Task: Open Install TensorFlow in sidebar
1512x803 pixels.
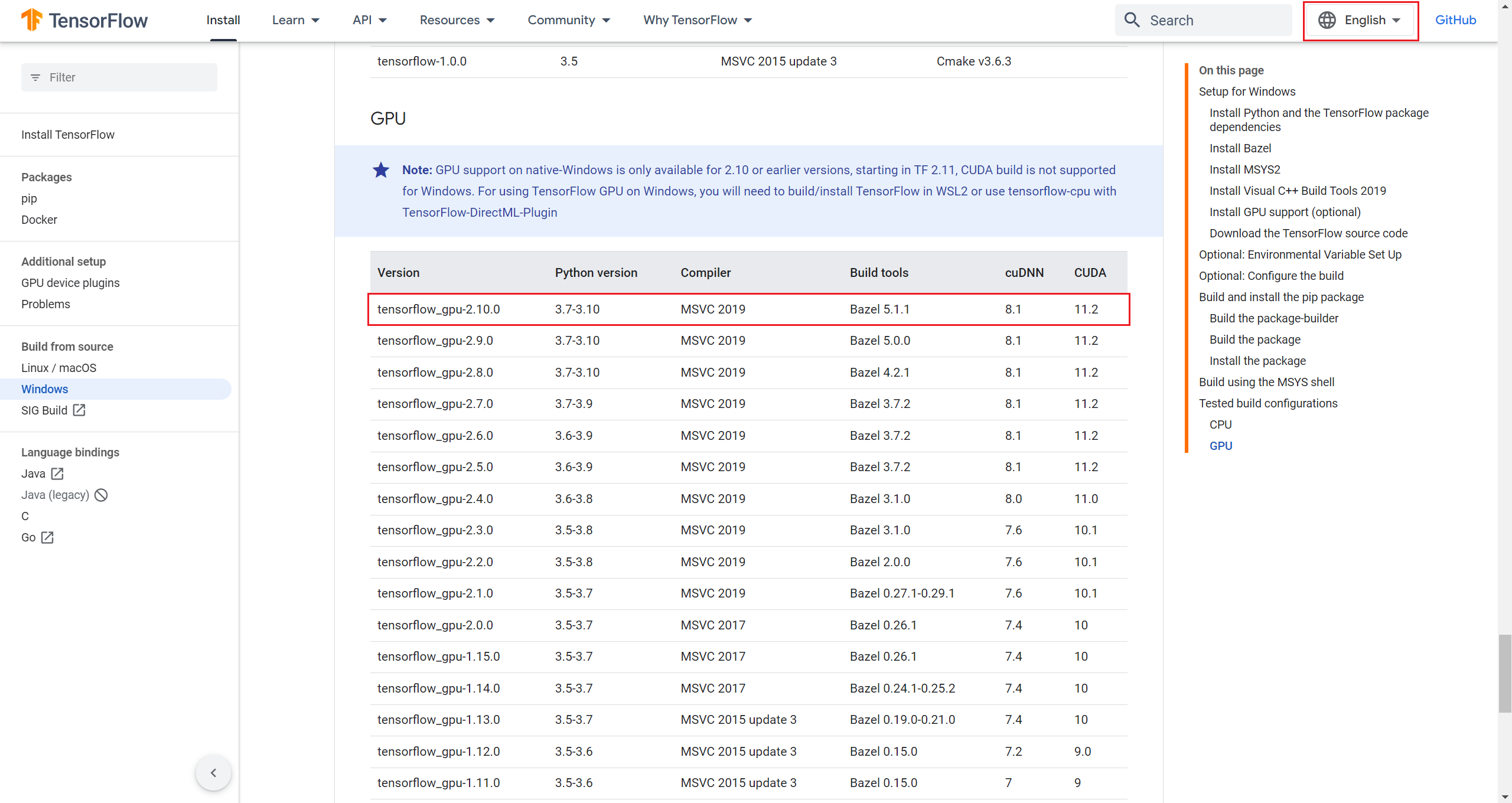Action: 68,135
